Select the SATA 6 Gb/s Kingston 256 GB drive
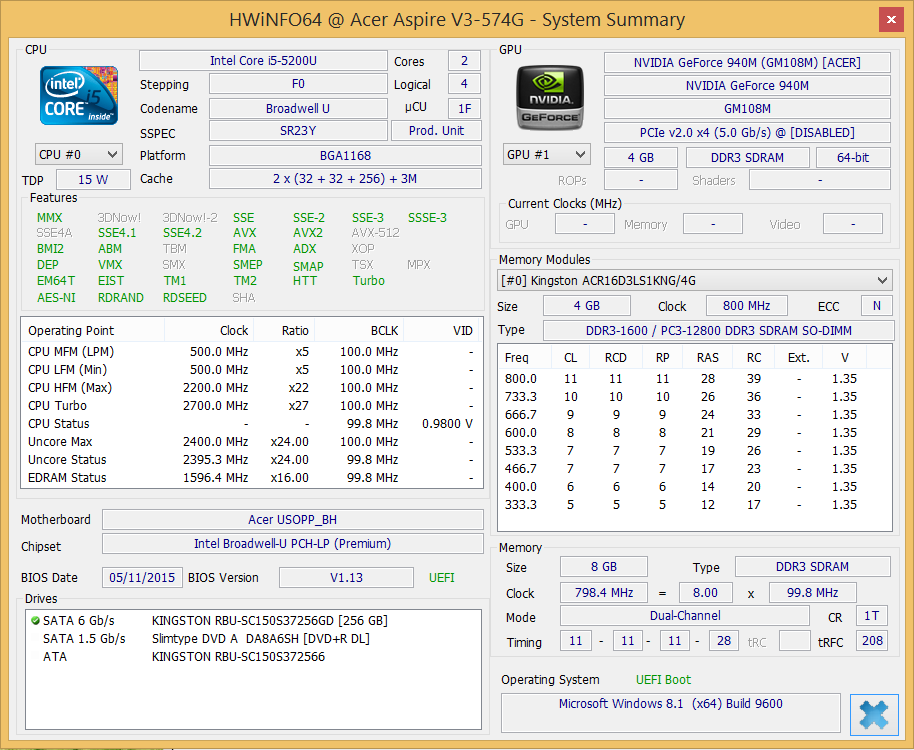Image resolution: width=914 pixels, height=750 pixels. [x=252, y=621]
